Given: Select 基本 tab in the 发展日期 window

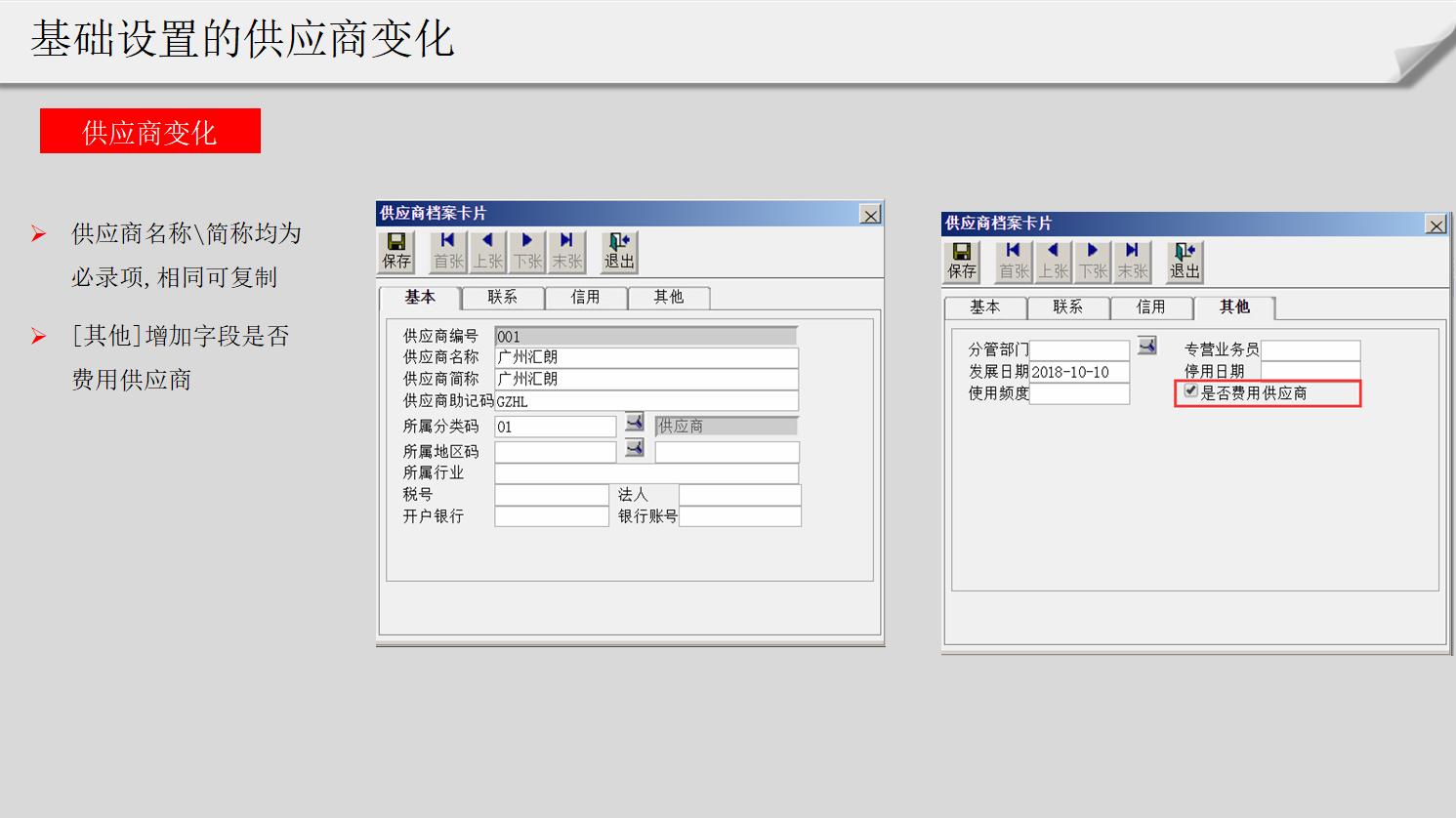Looking at the screenshot, I should (985, 307).
